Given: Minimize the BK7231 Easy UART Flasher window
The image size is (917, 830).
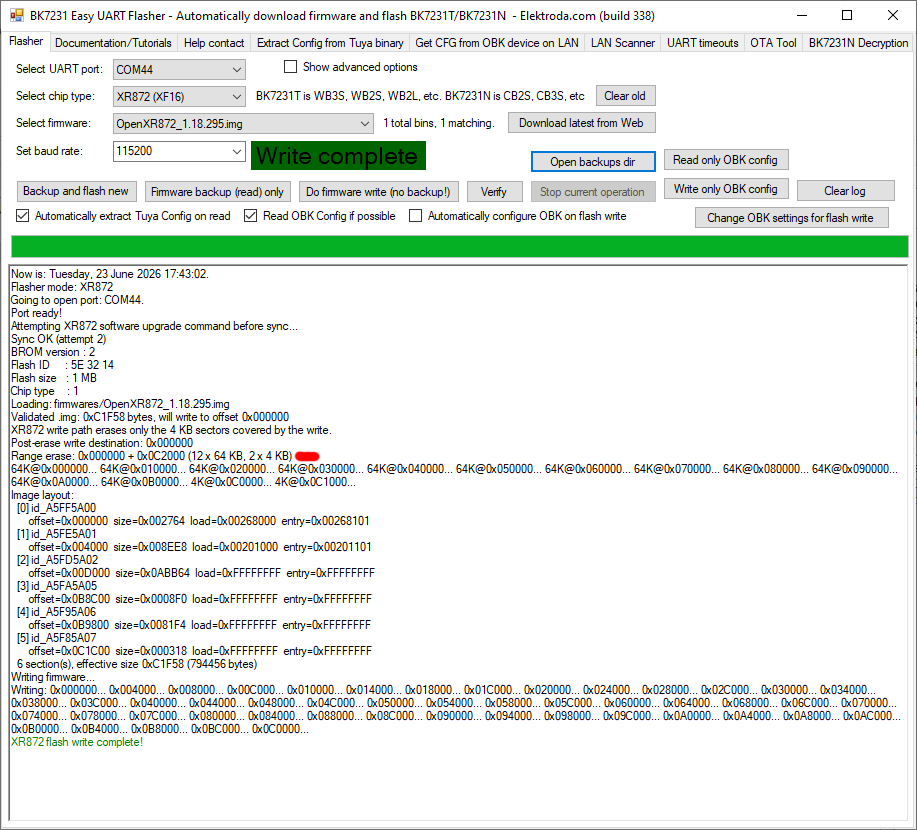Looking at the screenshot, I should (802, 16).
